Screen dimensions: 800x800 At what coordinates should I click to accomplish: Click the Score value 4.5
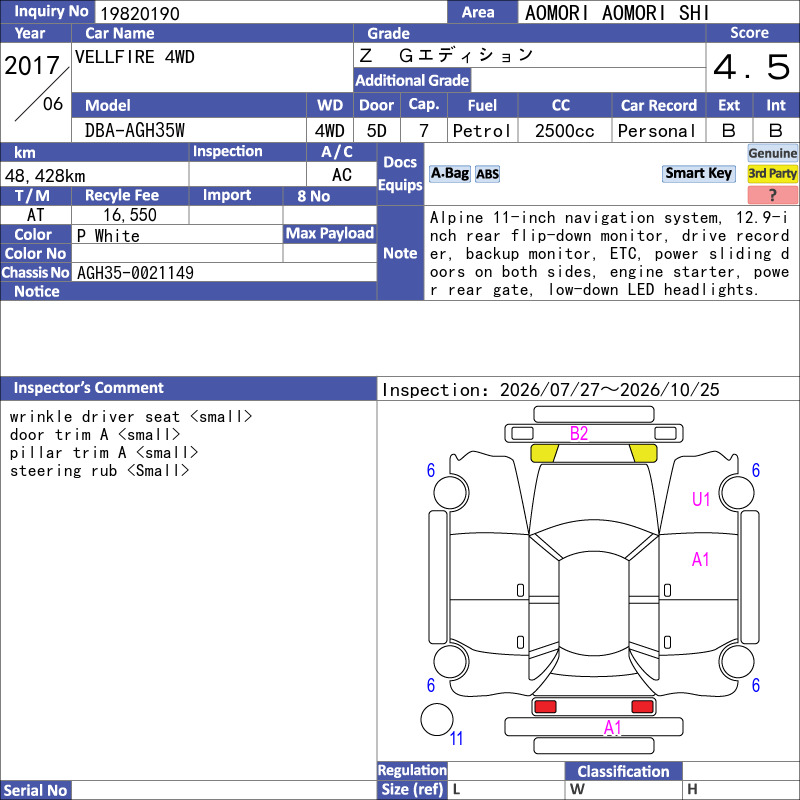coord(752,67)
